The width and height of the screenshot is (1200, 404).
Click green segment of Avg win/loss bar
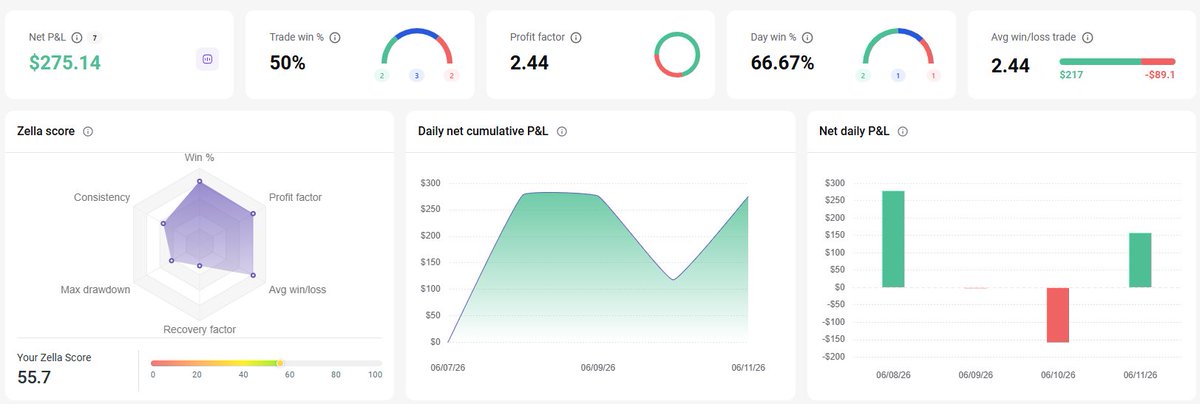[1099, 61]
